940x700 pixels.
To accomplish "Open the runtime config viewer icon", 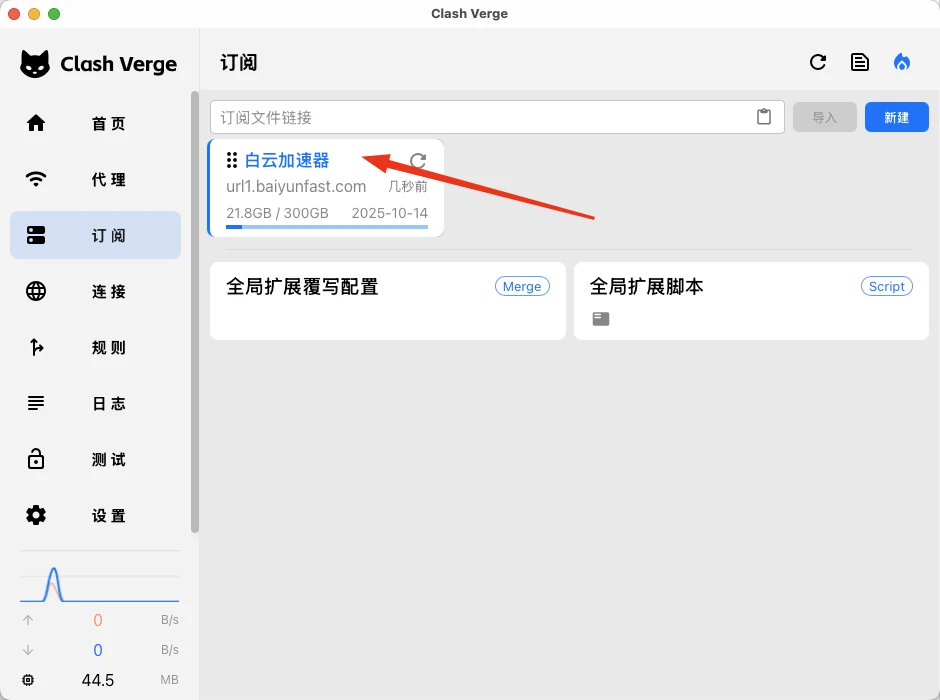I will [x=859, y=61].
